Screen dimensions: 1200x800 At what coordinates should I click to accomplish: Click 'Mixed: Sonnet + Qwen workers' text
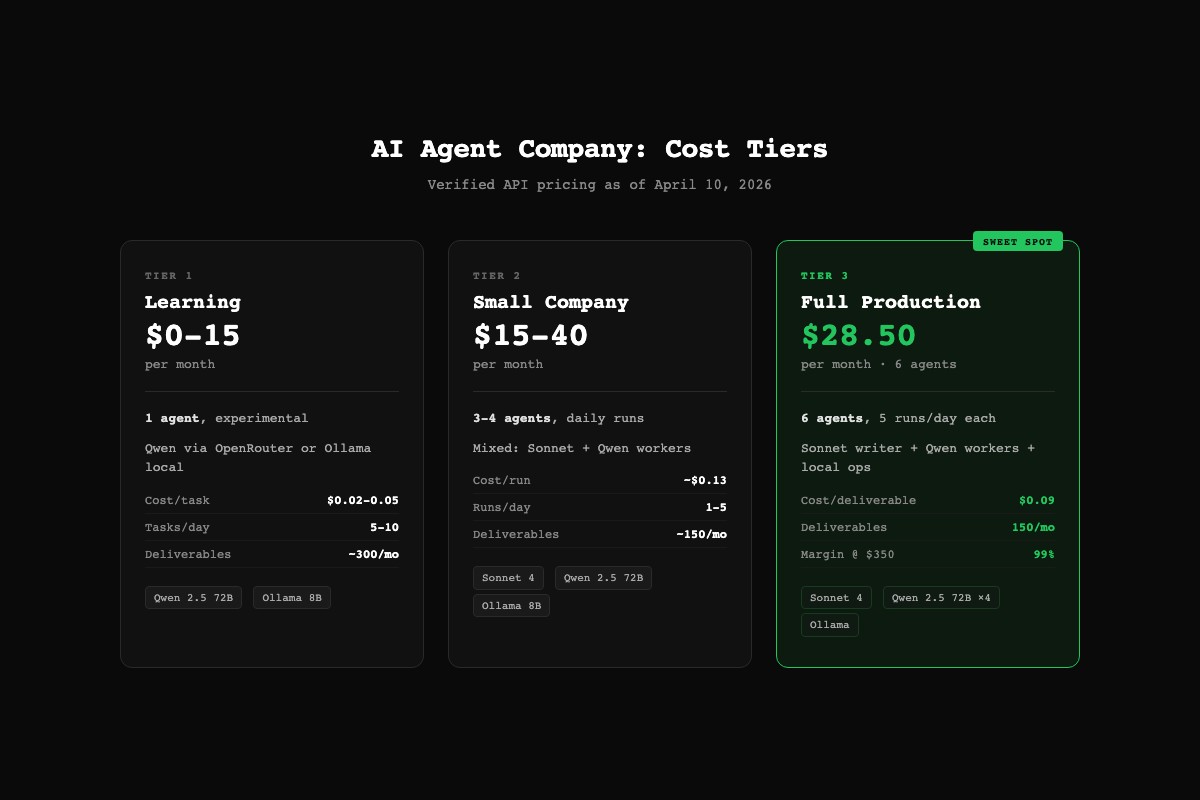tap(582, 447)
